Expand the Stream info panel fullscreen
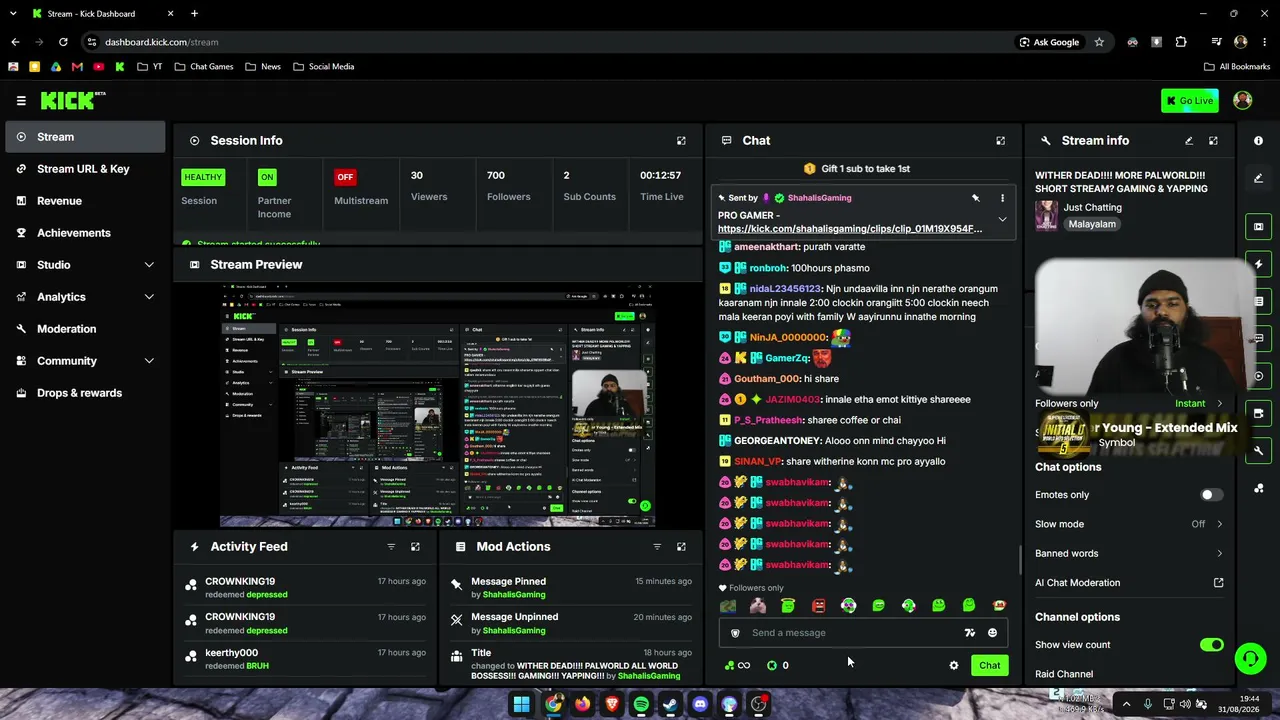Image resolution: width=1280 pixels, height=720 pixels. point(1213,141)
